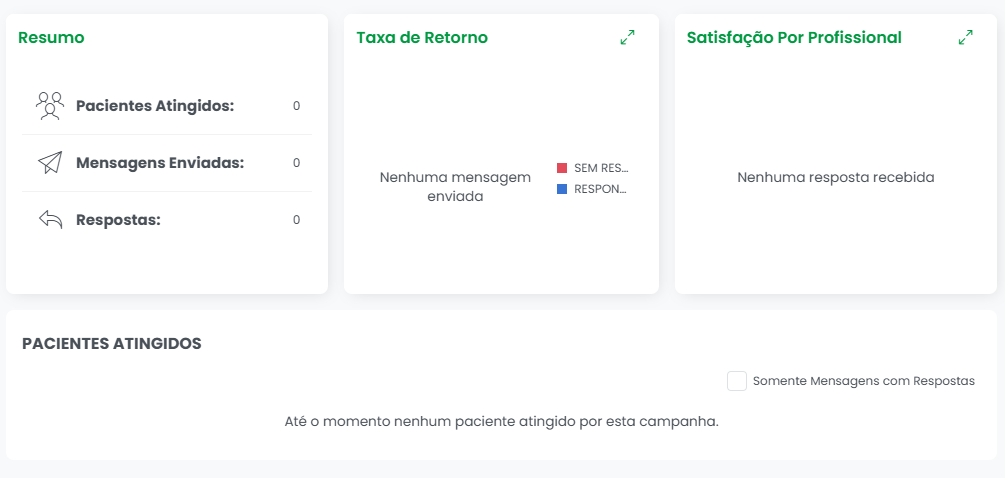Select the Mensagens Enviadas summary label

pos(160,163)
